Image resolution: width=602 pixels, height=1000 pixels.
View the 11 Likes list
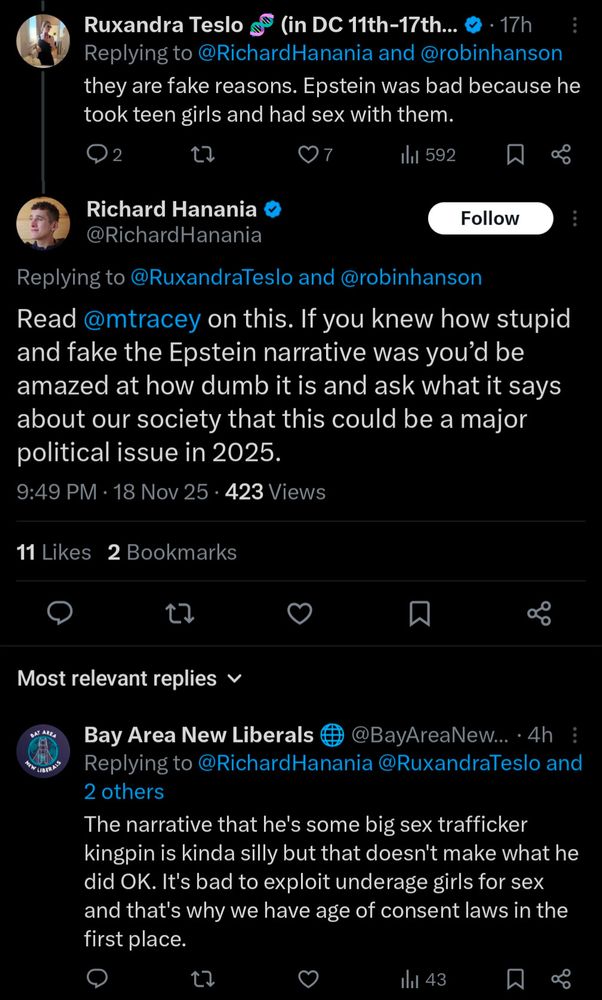coord(54,552)
